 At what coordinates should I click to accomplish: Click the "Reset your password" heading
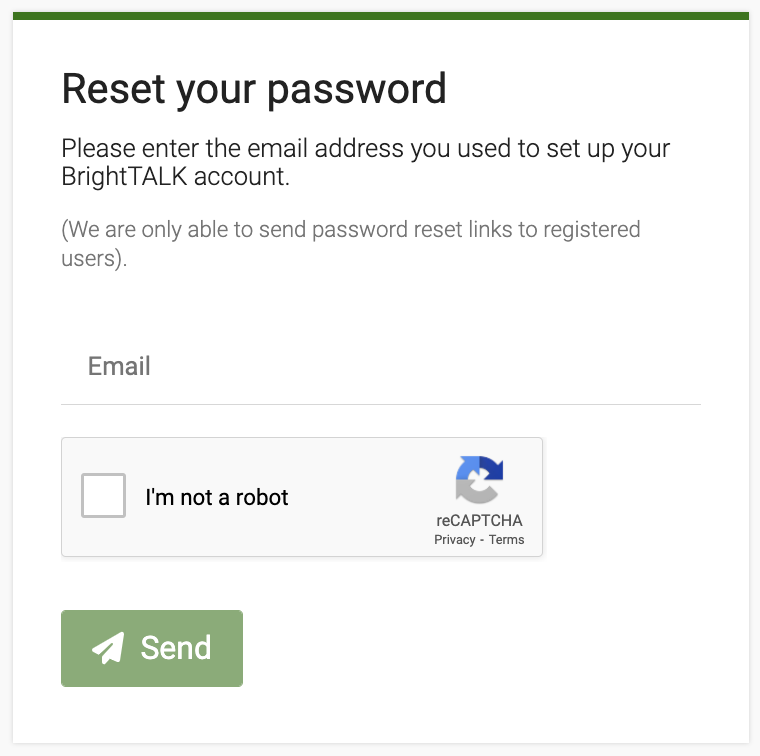[254, 89]
